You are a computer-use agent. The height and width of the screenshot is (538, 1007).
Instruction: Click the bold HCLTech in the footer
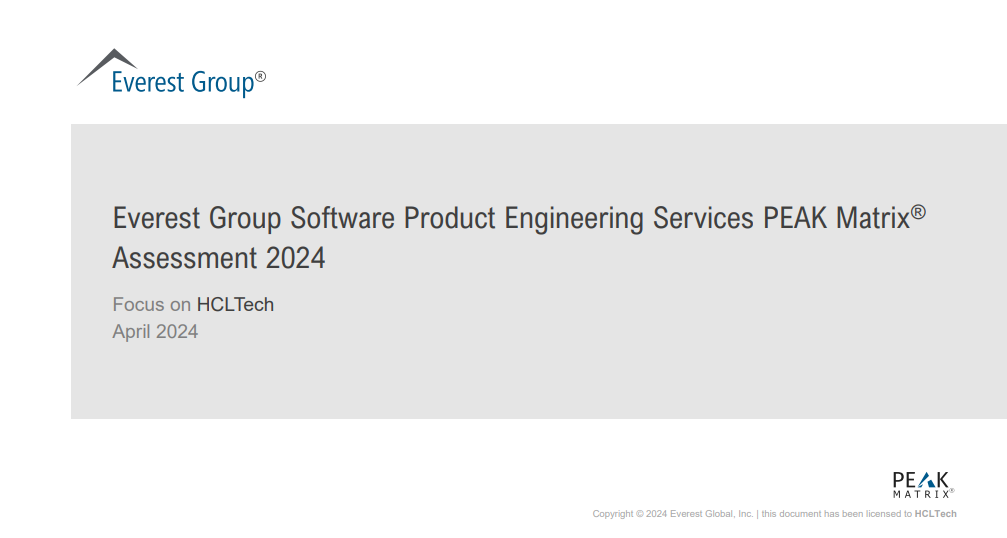tap(935, 514)
